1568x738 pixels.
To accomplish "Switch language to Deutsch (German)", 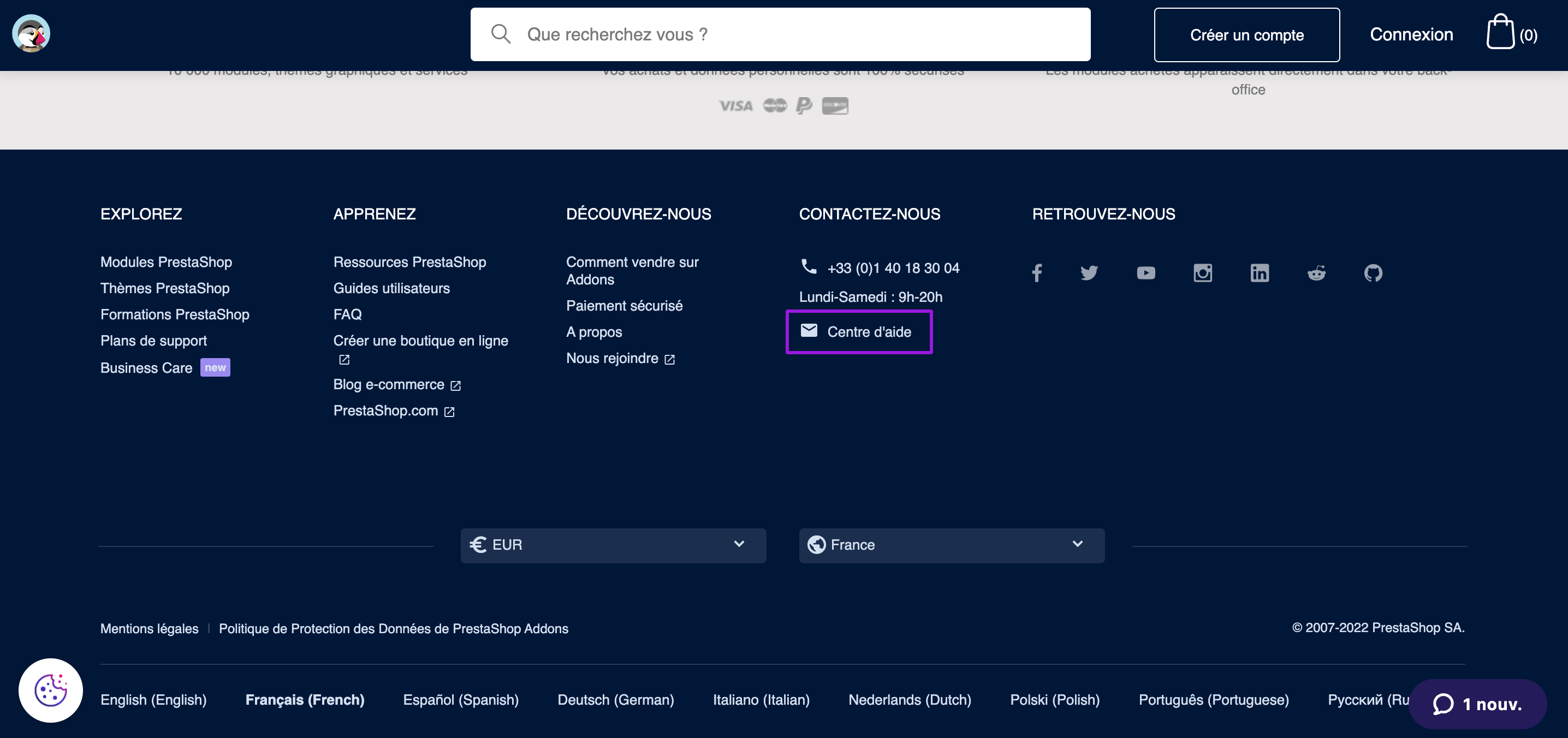I will [616, 700].
